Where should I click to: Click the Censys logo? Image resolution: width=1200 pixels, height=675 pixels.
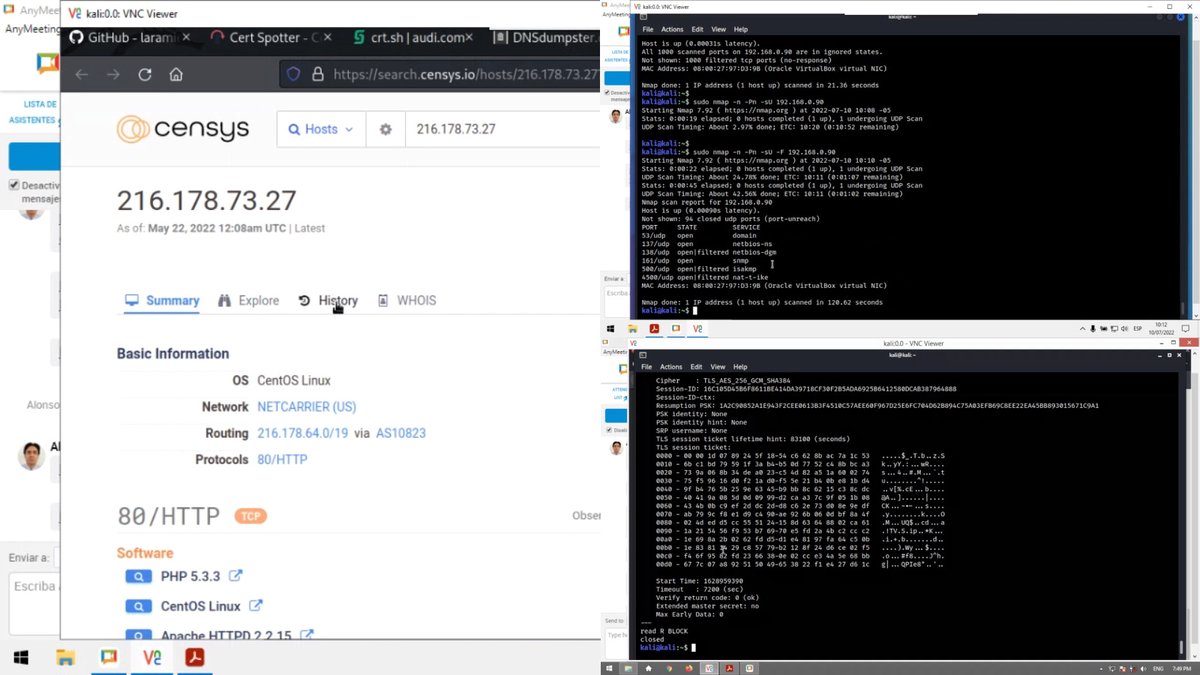coord(185,129)
